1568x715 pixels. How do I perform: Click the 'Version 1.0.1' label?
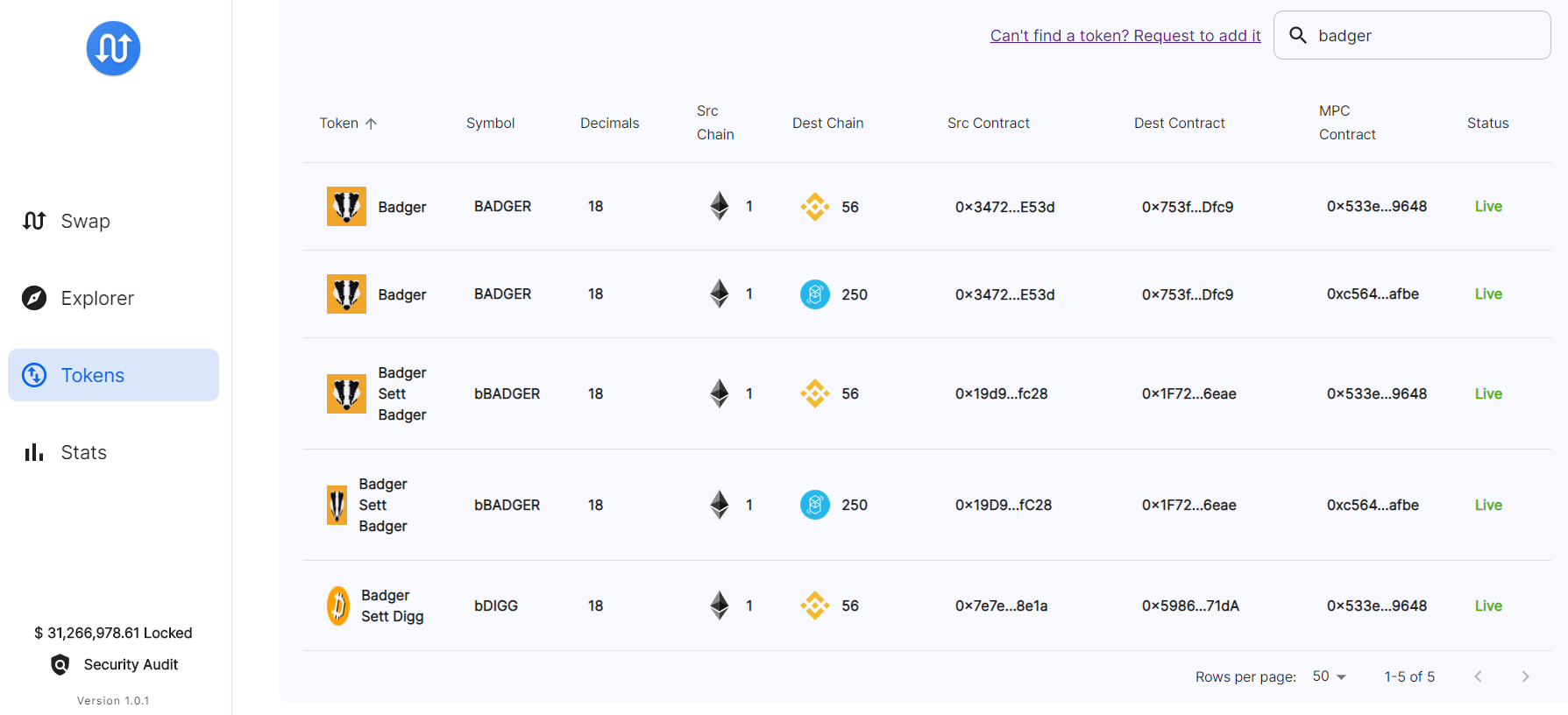113,701
